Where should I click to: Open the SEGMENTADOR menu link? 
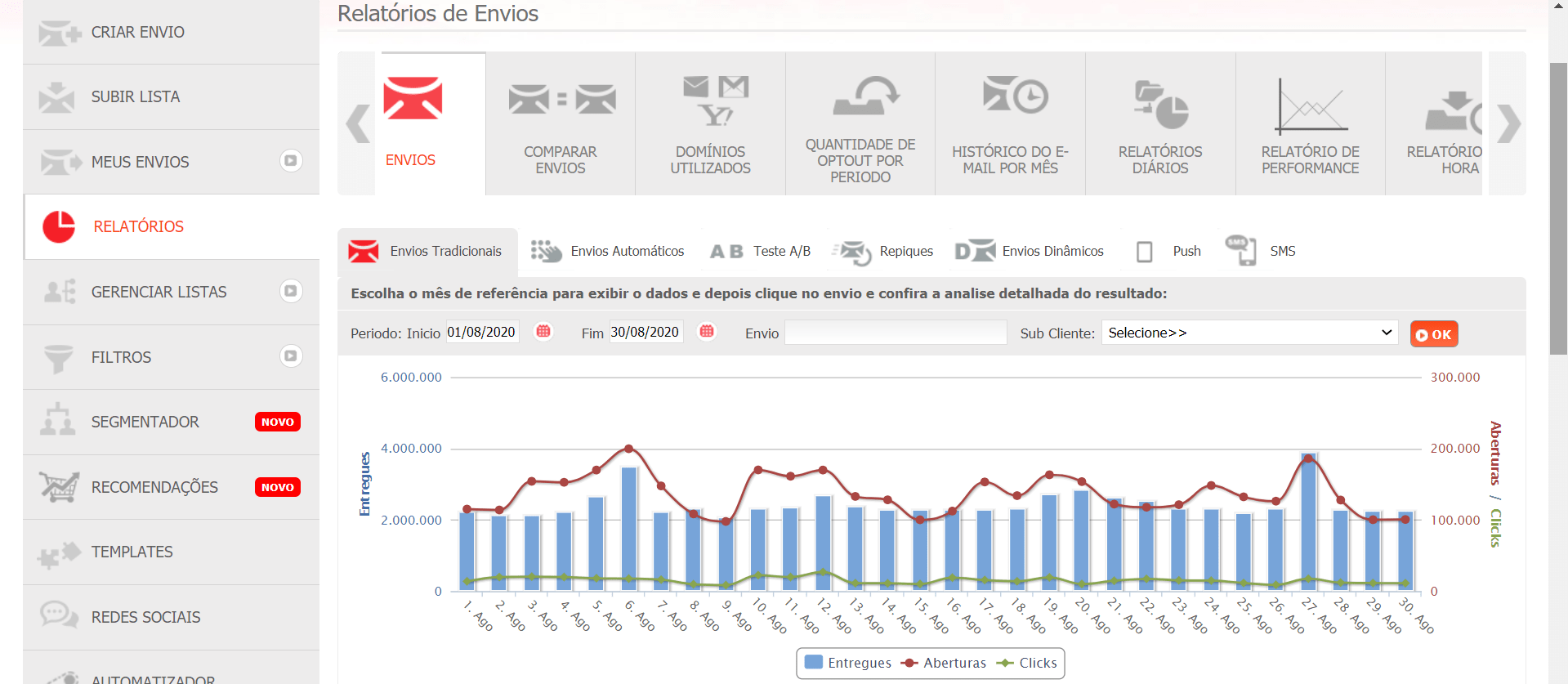tap(145, 422)
